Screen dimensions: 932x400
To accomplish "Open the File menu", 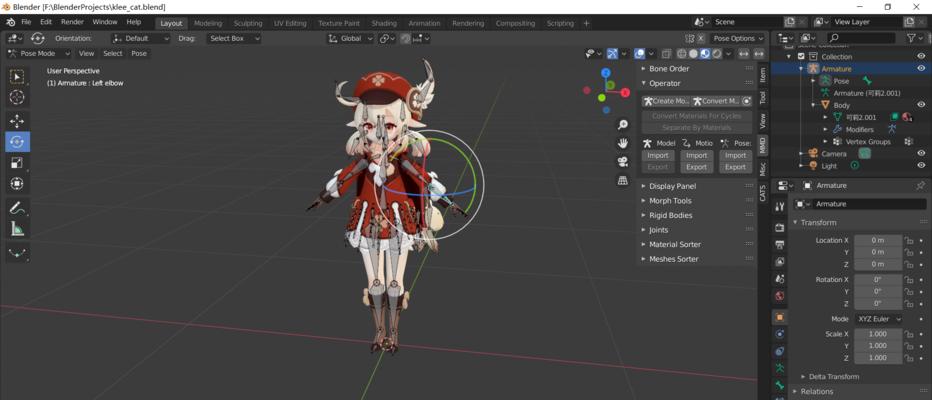I will click(26, 22).
